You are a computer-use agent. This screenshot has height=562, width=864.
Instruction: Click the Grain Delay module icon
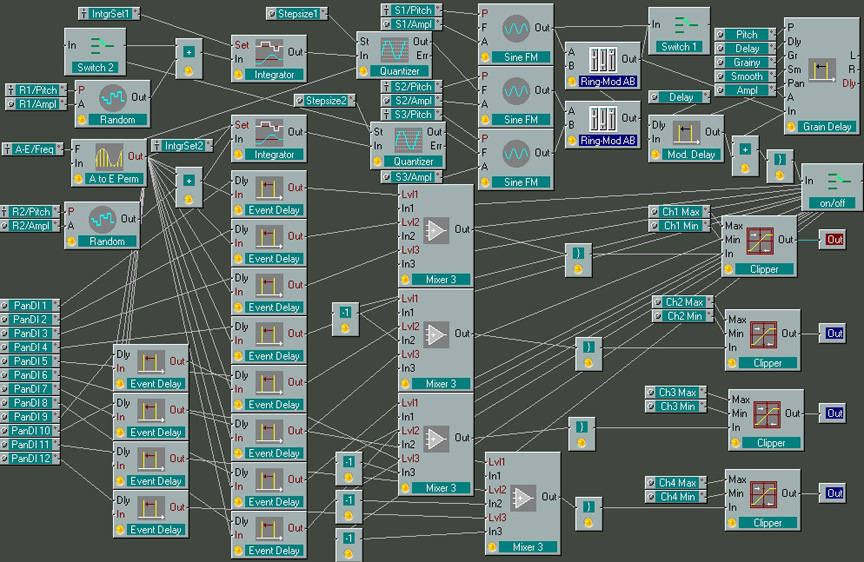(821, 69)
